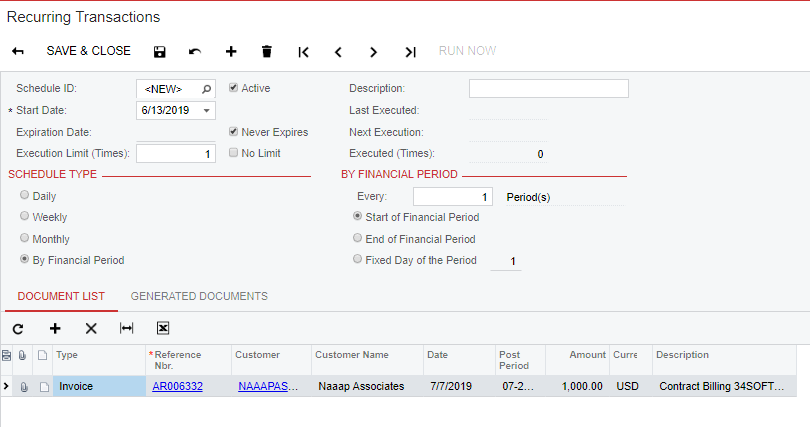This screenshot has height=427, width=810.
Task: Open the Schedule ID lookup magnifier
Action: pos(207,89)
